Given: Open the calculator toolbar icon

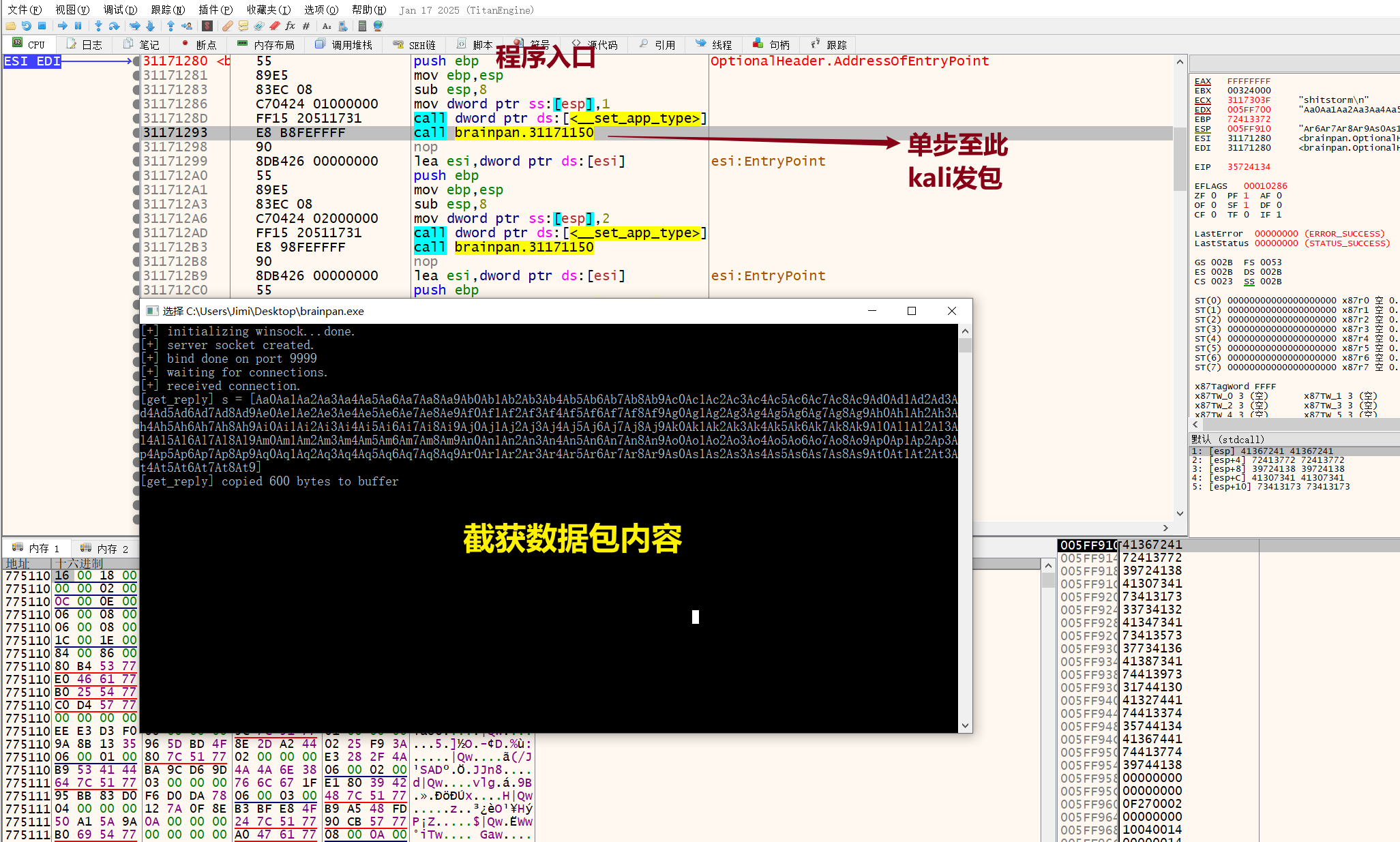Looking at the screenshot, I should (x=362, y=26).
